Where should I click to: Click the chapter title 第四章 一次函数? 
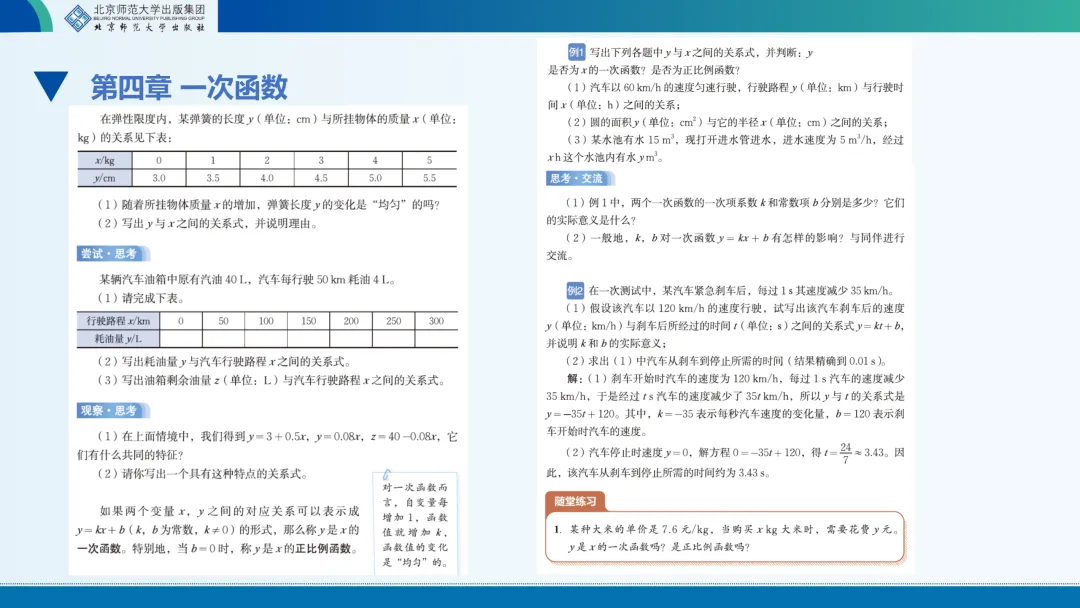(x=189, y=87)
